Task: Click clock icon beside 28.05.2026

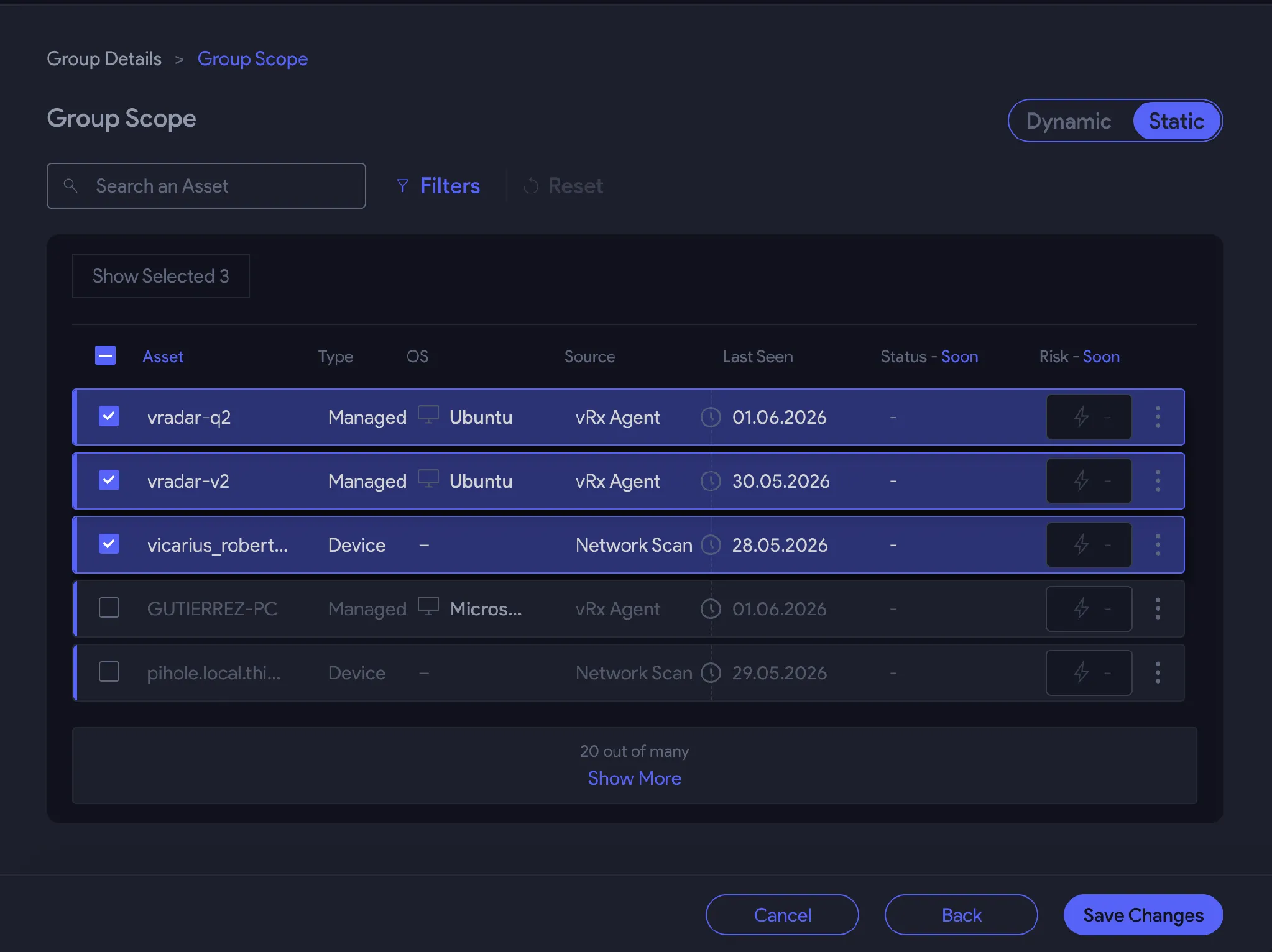Action: click(x=711, y=545)
